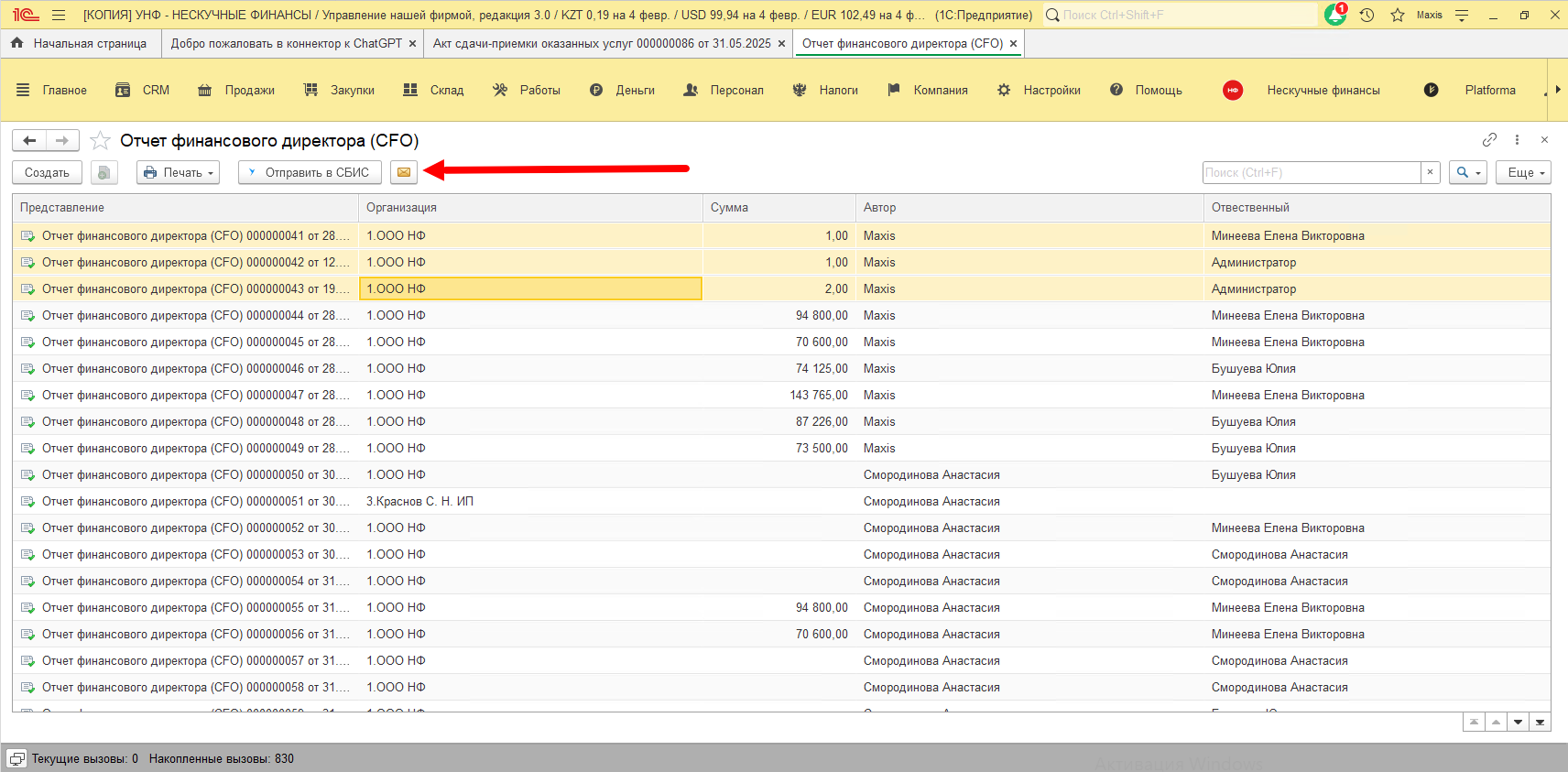
Task: Open the Нескучные финансы section icon
Action: (x=1233, y=90)
